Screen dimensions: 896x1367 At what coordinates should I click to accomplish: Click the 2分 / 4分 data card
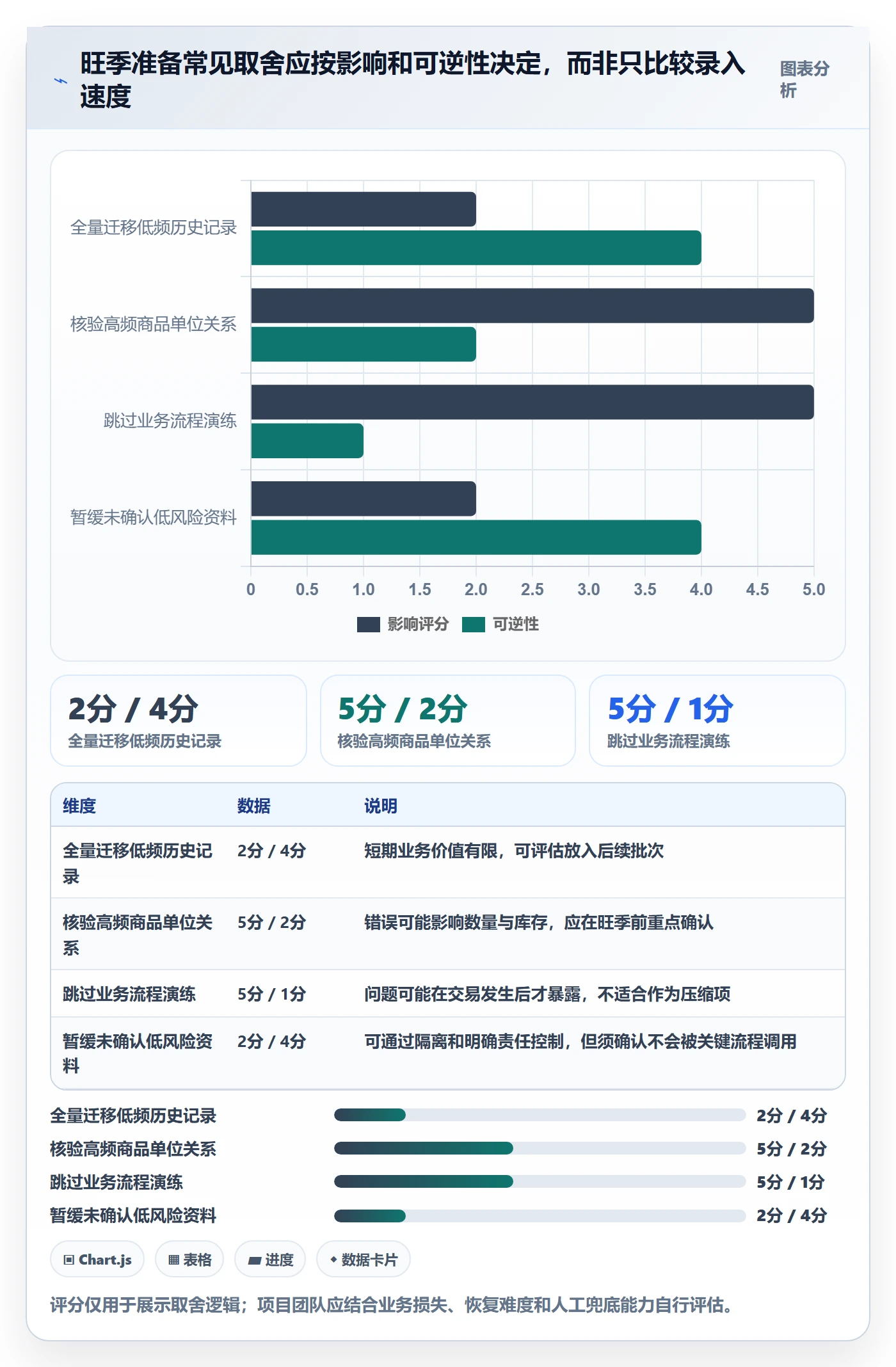tap(179, 721)
